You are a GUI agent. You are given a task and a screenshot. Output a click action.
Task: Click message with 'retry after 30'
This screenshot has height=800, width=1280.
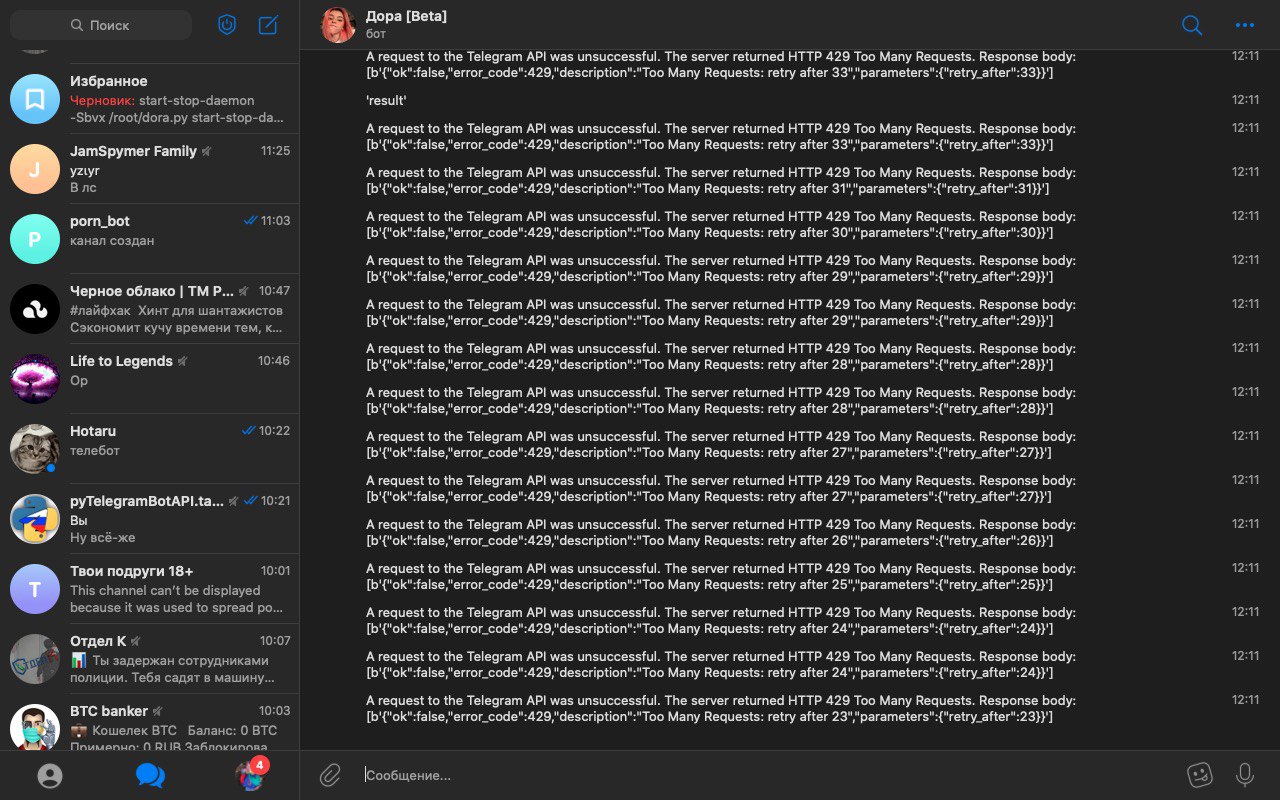point(721,224)
